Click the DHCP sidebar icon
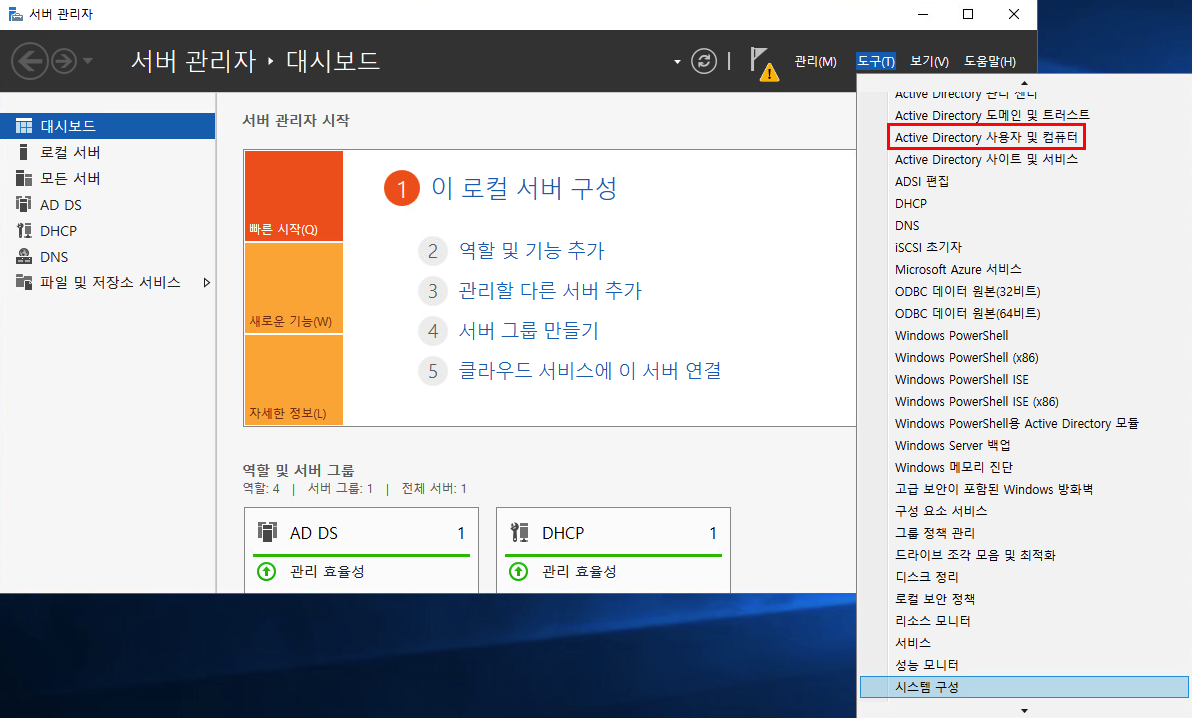This screenshot has height=718, width=1192. 24,230
